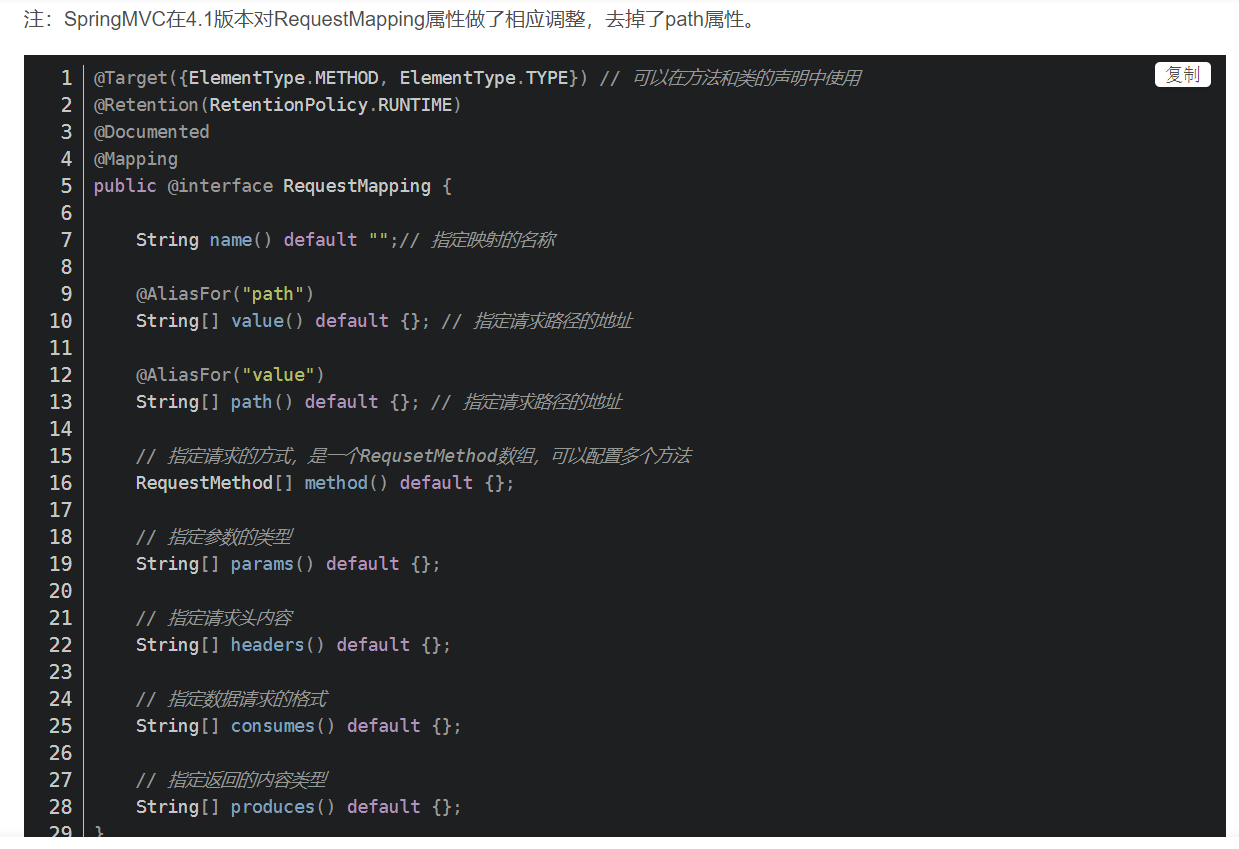Viewport: 1239px width, 849px height.
Task: Click the comment 可以在方法和类的声明中使用
Action: click(x=730, y=78)
